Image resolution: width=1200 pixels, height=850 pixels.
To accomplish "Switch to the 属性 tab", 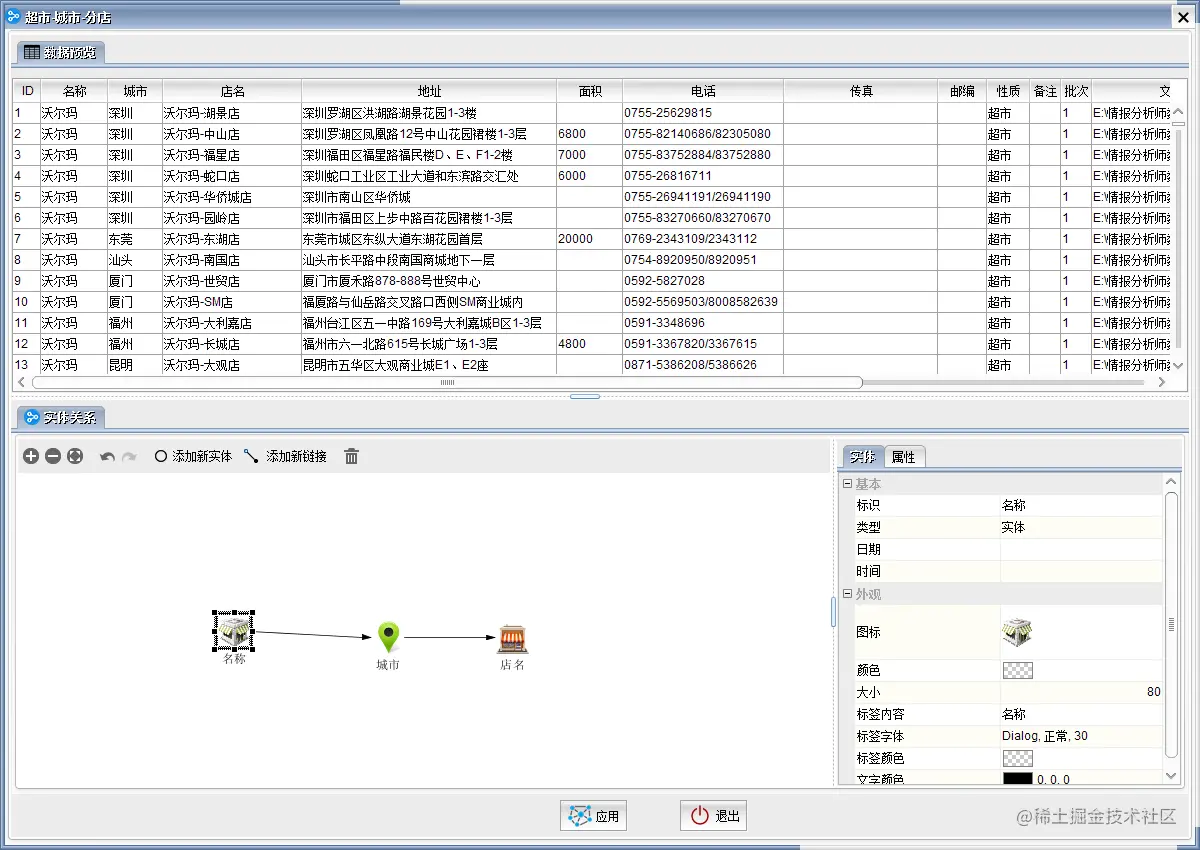I will coord(904,457).
